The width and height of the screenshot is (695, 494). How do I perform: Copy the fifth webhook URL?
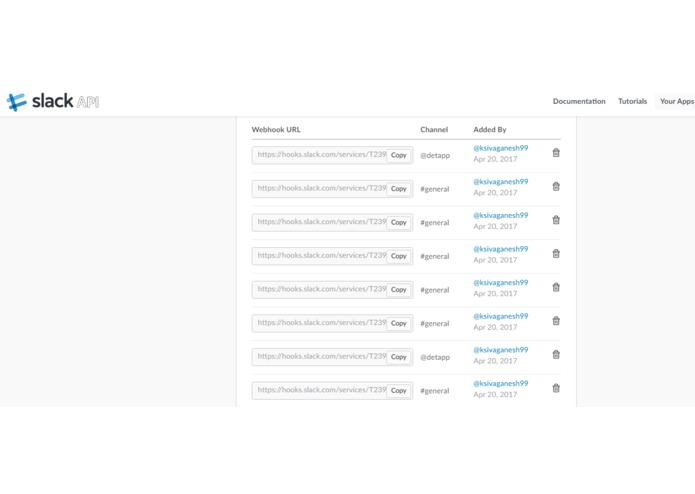[398, 290]
